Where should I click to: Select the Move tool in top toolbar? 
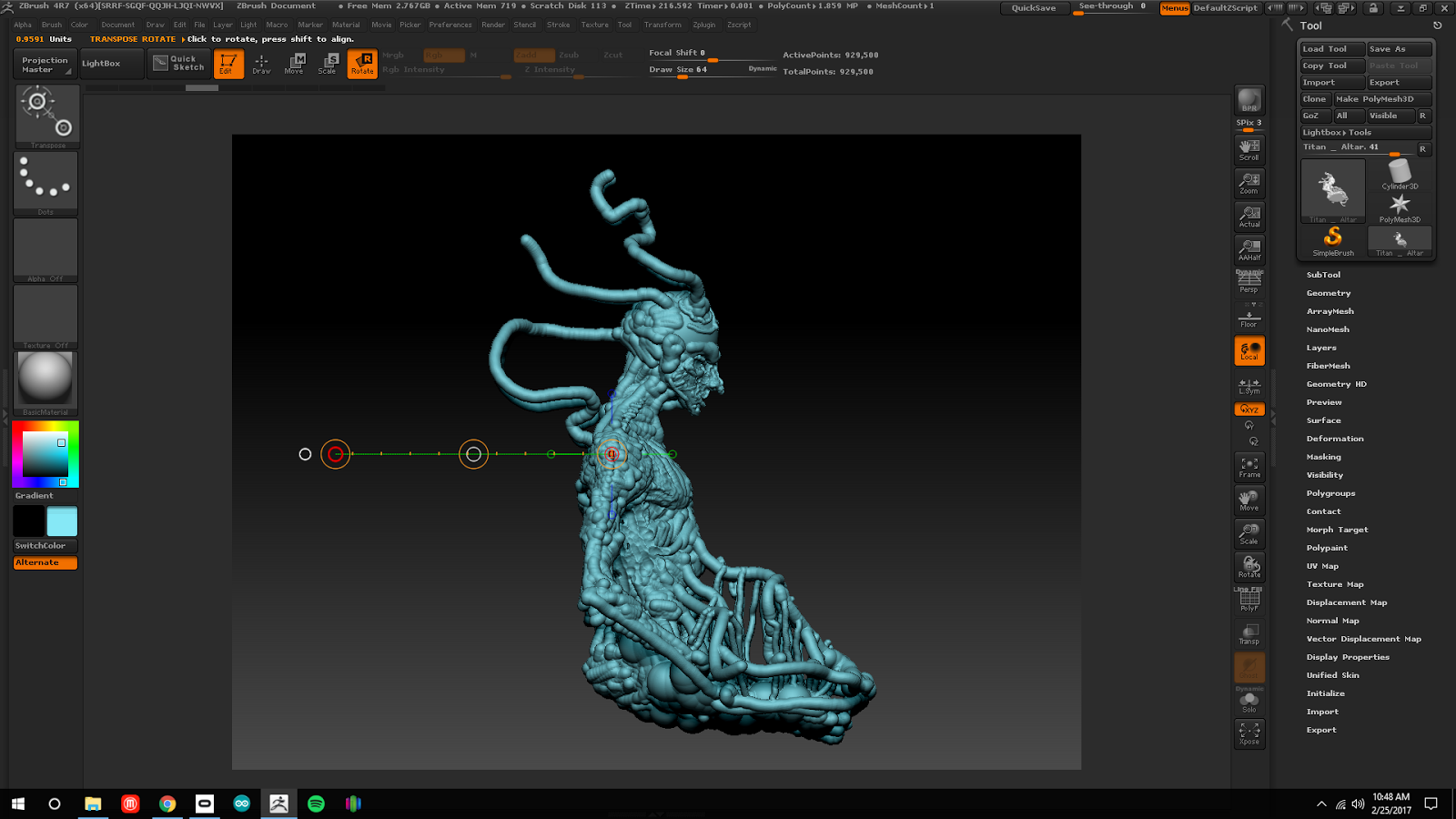(294, 63)
